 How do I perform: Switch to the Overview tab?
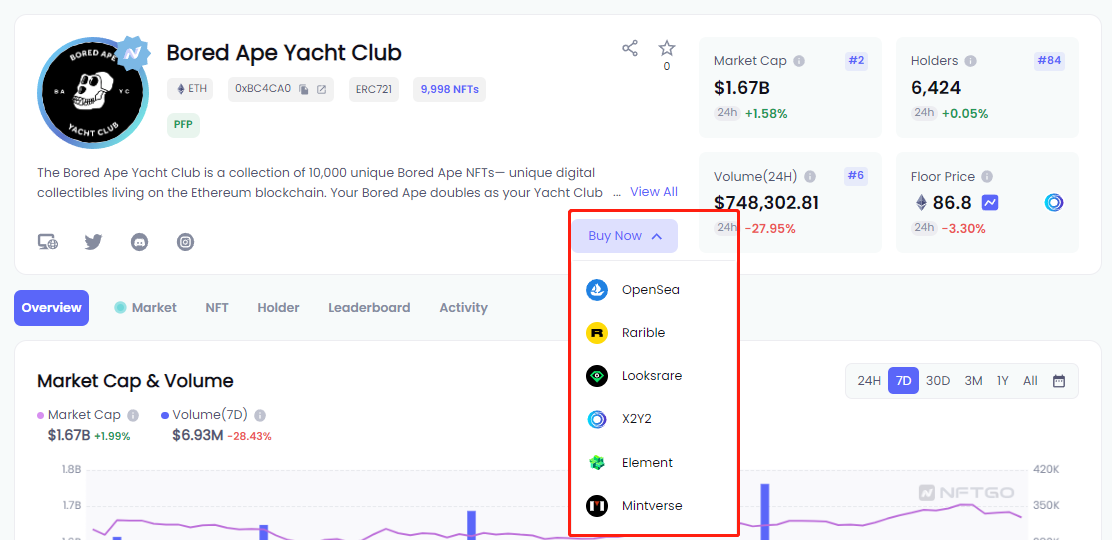coord(51,308)
